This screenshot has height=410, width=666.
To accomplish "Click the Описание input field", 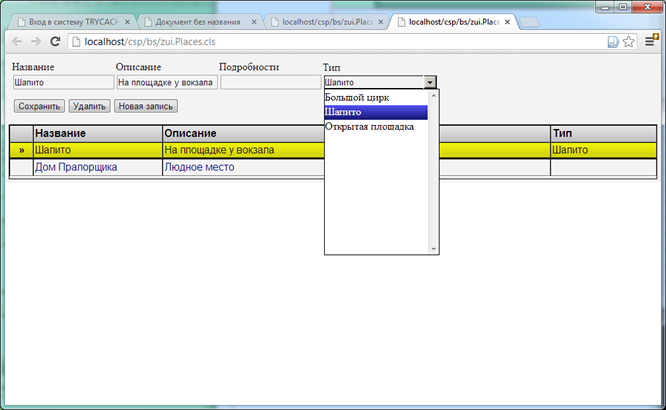I will 167,82.
